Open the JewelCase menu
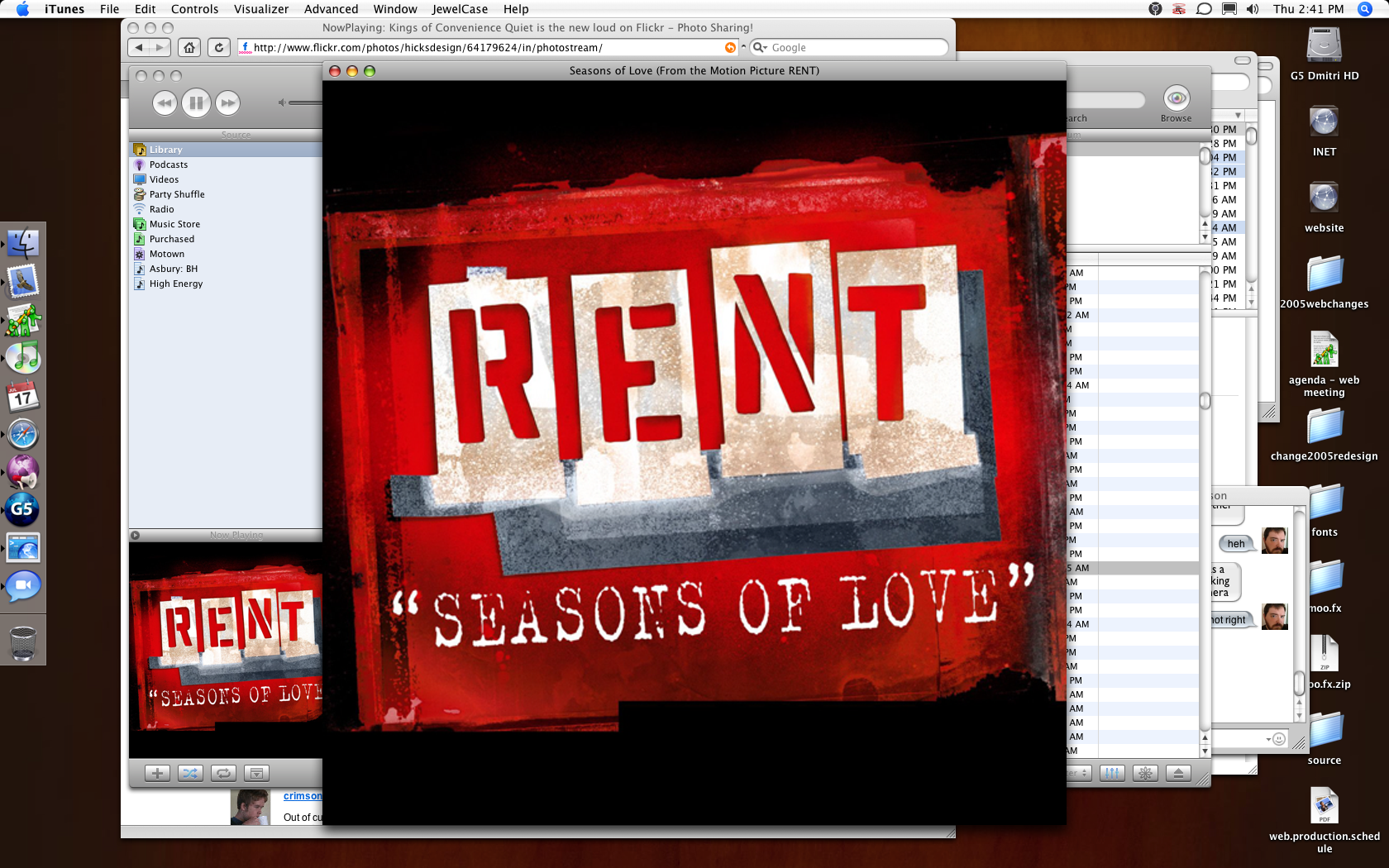Viewport: 1389px width, 868px height. coord(460,9)
